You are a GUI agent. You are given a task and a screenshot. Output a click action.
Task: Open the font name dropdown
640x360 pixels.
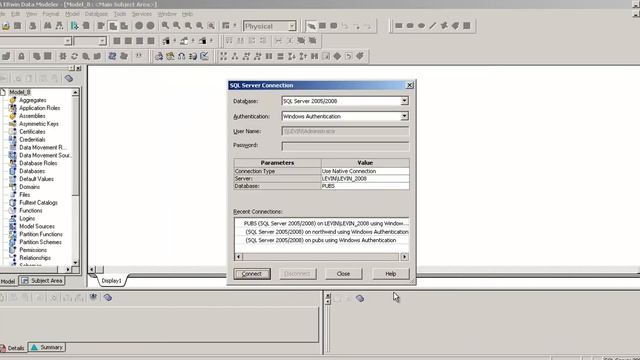pyautogui.click(x=68, y=41)
